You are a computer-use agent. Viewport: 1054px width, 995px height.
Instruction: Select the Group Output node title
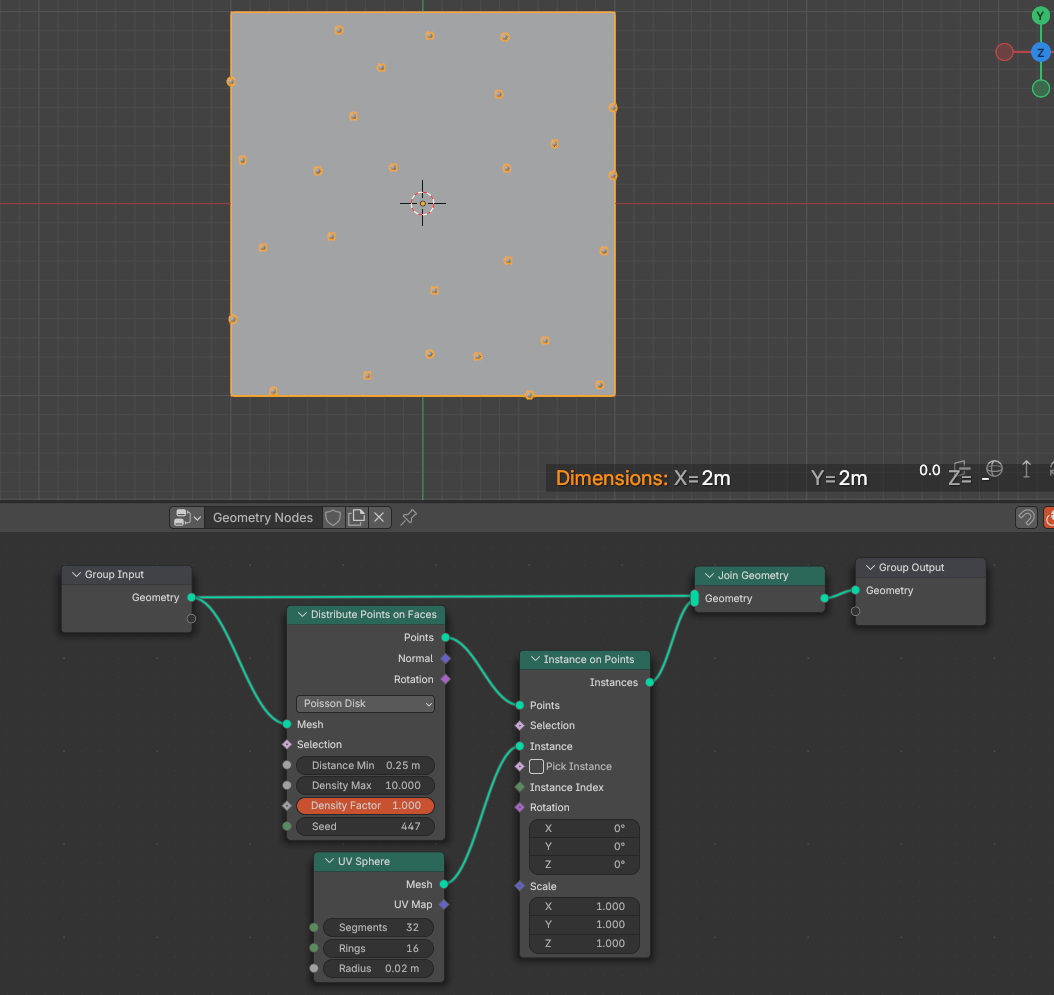point(911,567)
